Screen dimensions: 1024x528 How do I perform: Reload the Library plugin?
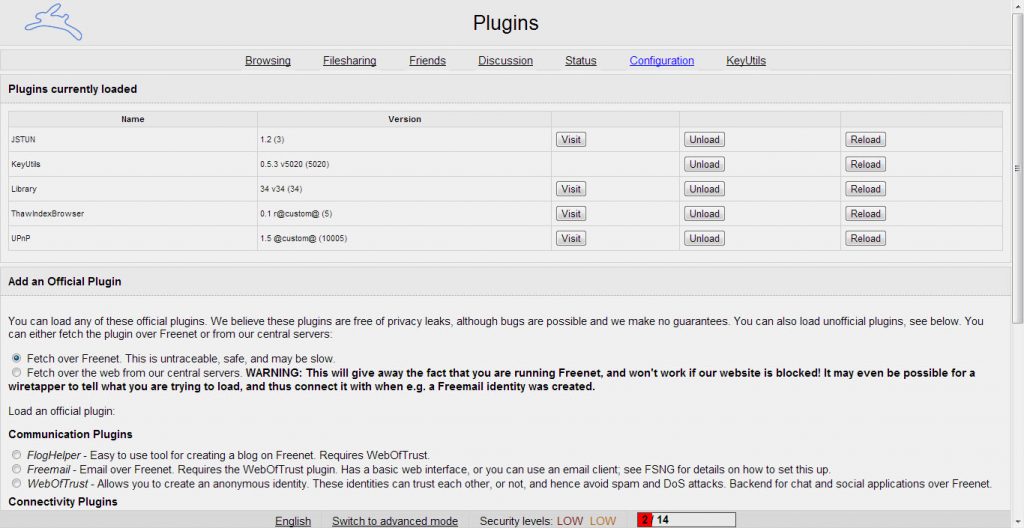point(865,190)
